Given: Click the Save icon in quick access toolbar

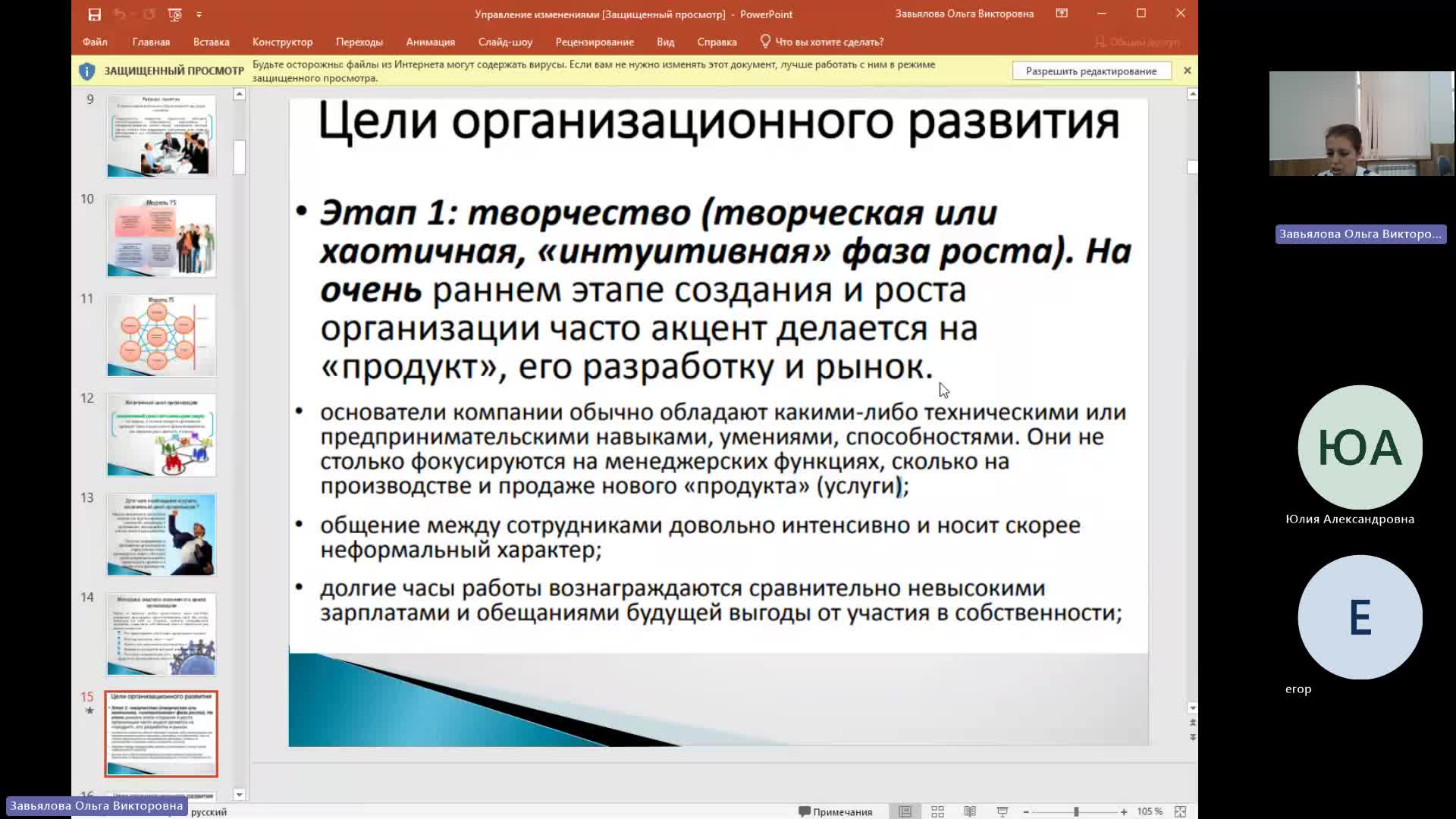Looking at the screenshot, I should point(94,14).
